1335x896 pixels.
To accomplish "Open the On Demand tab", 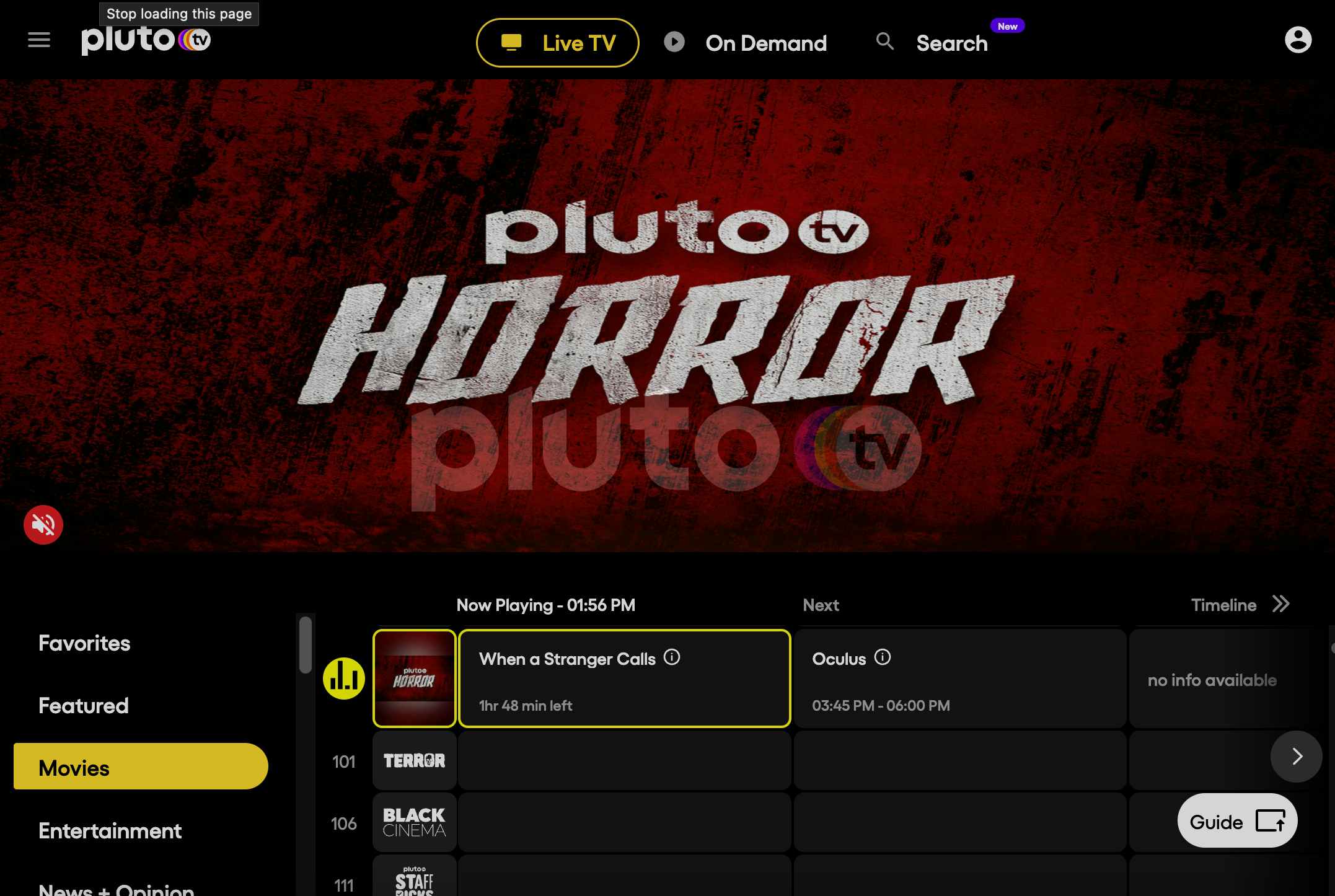I will tap(765, 43).
